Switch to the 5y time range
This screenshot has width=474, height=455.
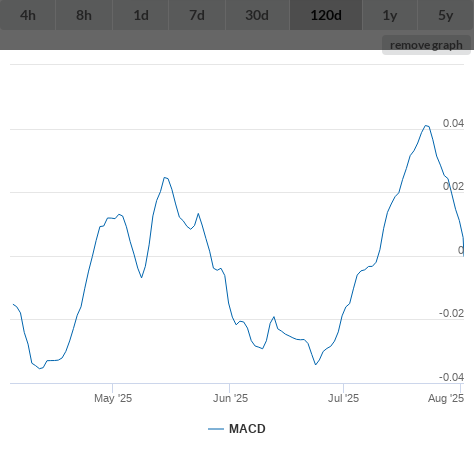click(x=446, y=15)
